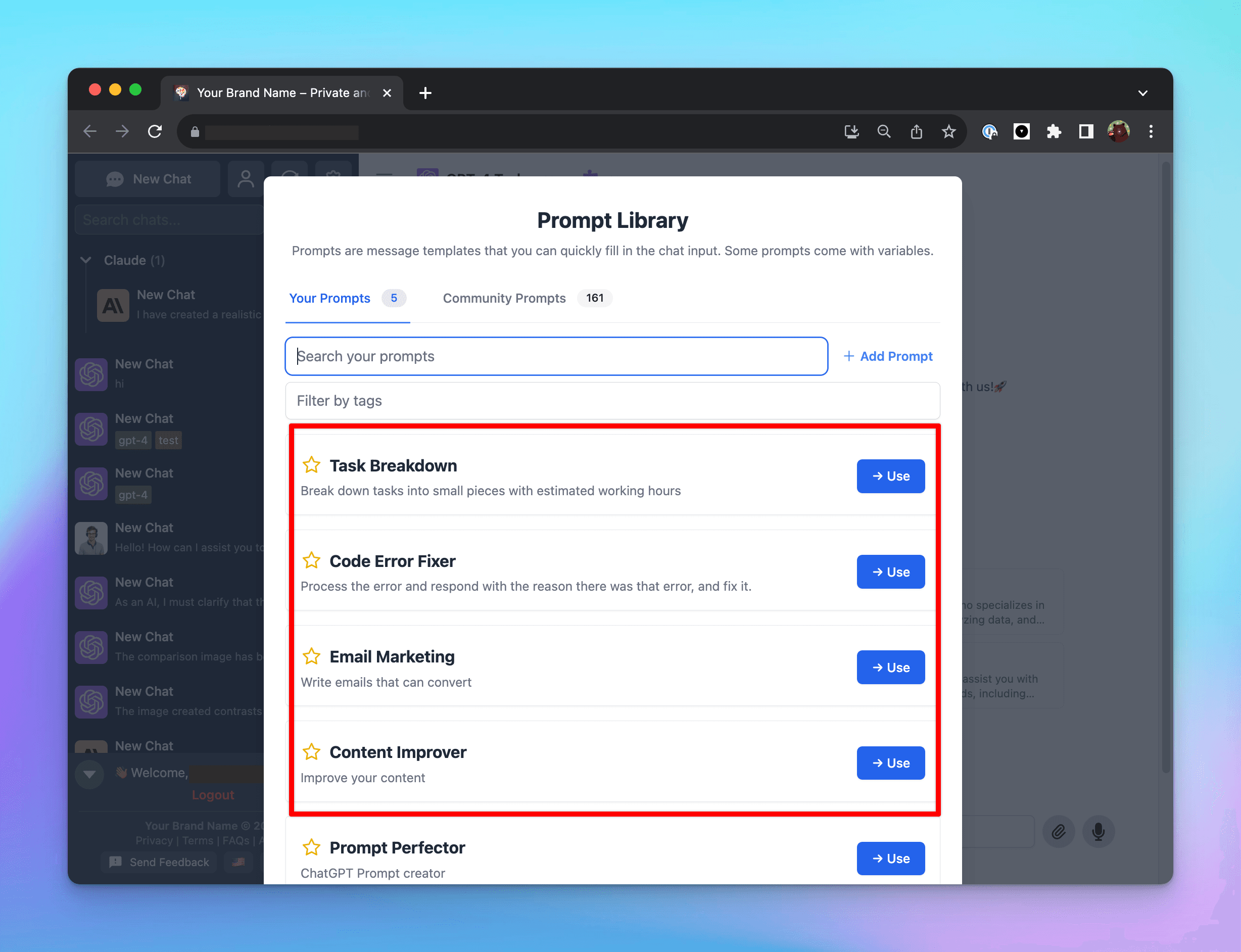This screenshot has height=952, width=1241.
Task: Use the Code Error Fixer prompt
Action: 890,571
